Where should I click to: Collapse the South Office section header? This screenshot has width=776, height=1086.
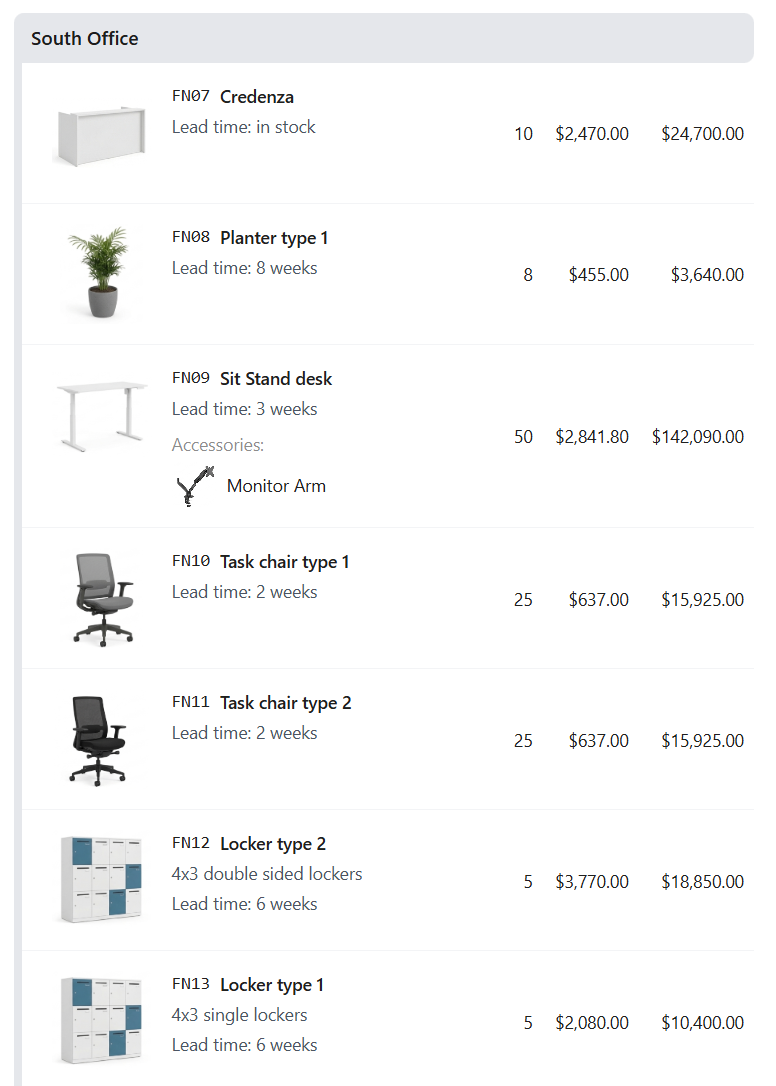pyautogui.click(x=384, y=39)
